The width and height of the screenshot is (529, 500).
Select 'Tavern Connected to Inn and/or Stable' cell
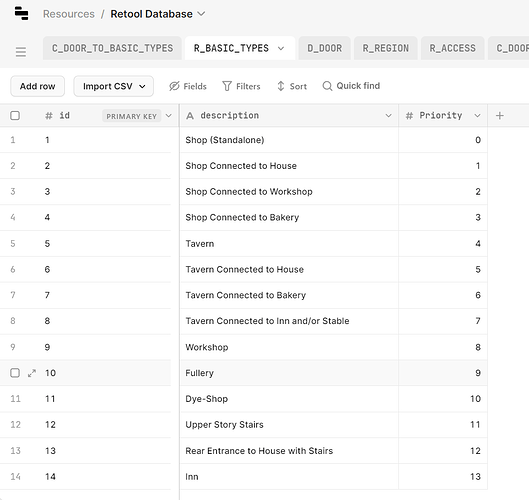click(289, 321)
